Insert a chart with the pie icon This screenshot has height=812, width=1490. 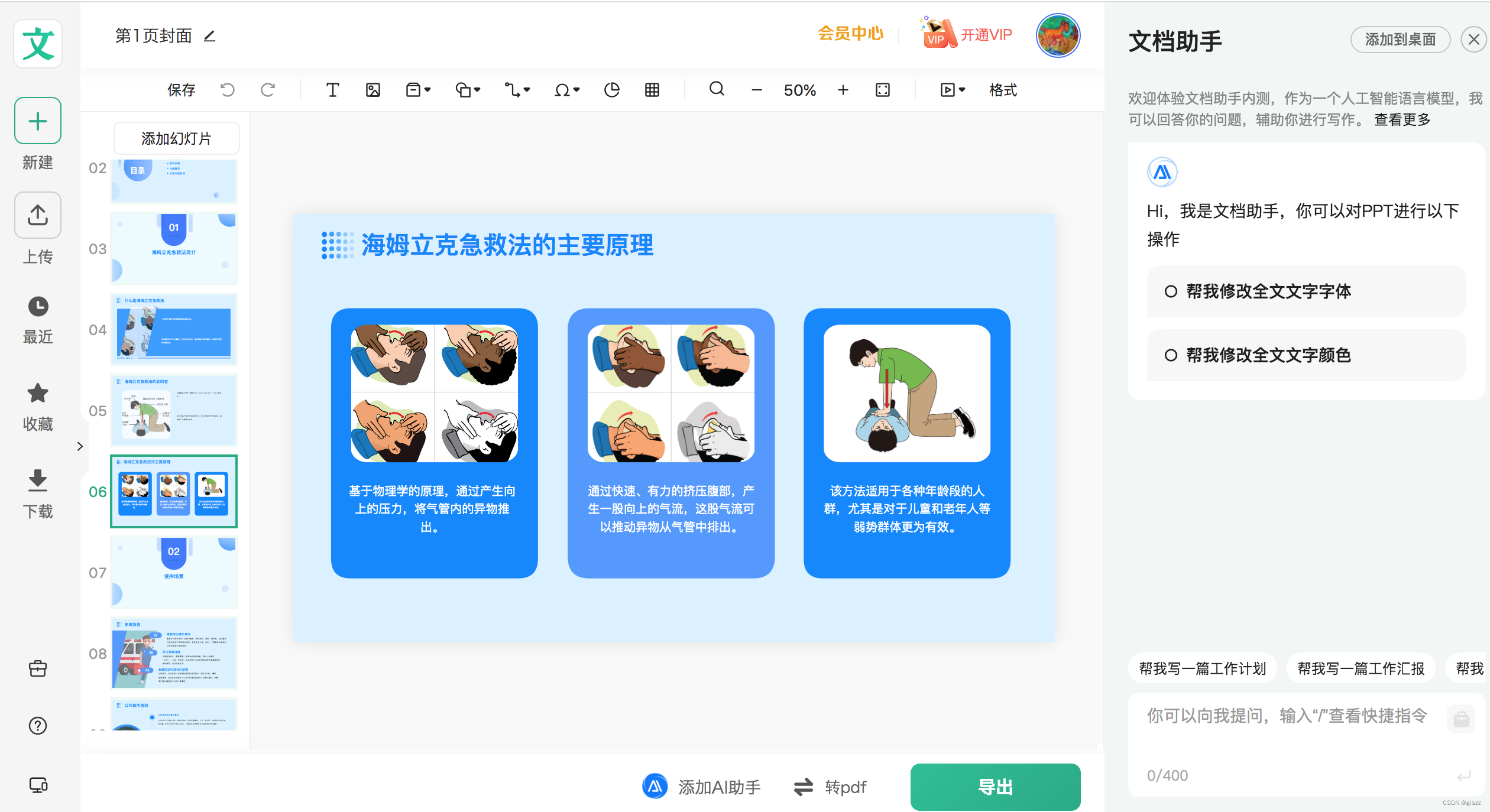click(x=611, y=90)
